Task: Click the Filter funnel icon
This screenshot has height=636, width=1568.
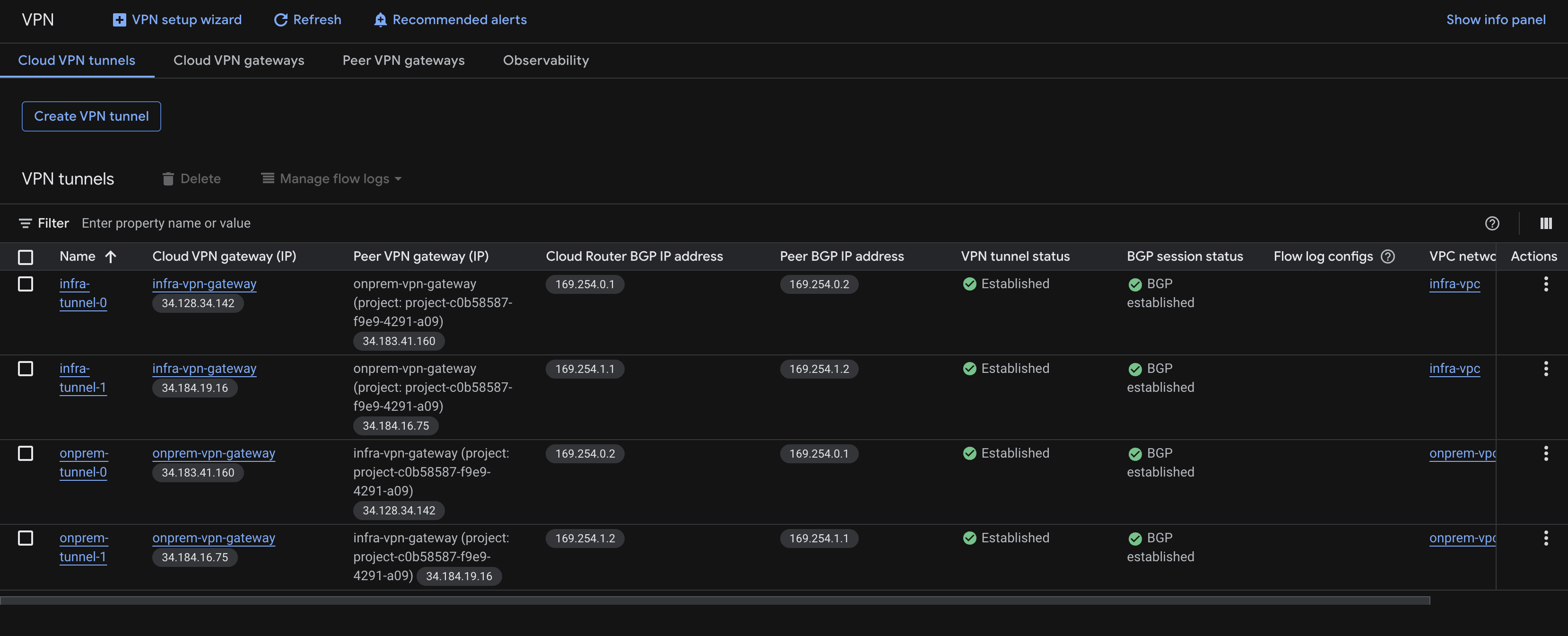Action: pos(26,223)
